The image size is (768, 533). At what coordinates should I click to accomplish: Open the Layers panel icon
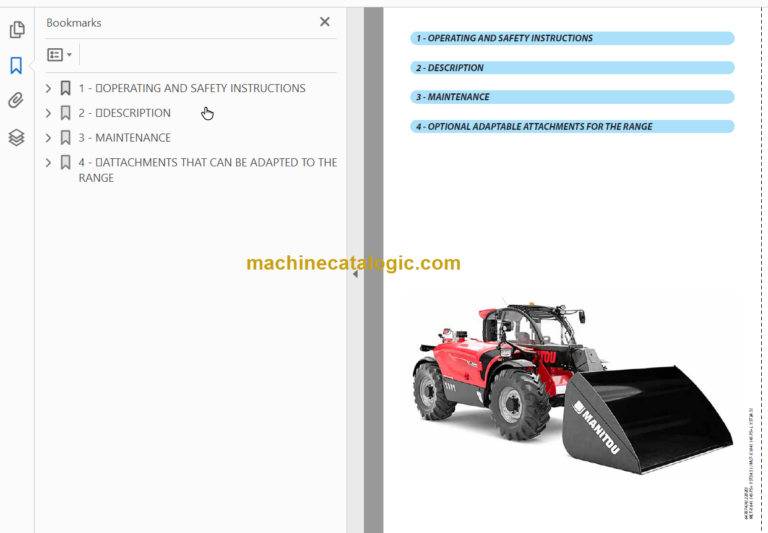point(16,138)
